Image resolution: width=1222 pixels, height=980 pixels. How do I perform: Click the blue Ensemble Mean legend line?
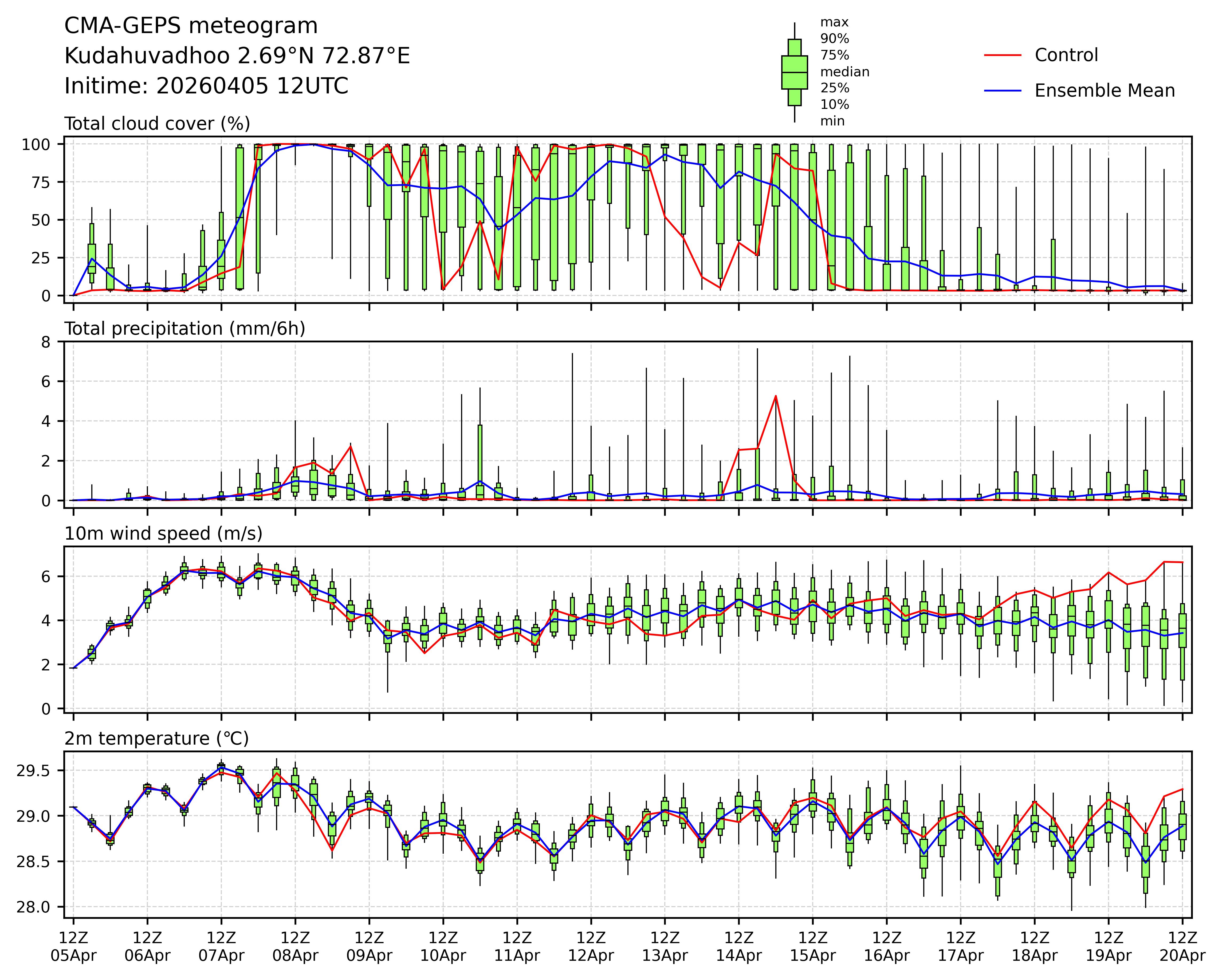tap(1003, 91)
